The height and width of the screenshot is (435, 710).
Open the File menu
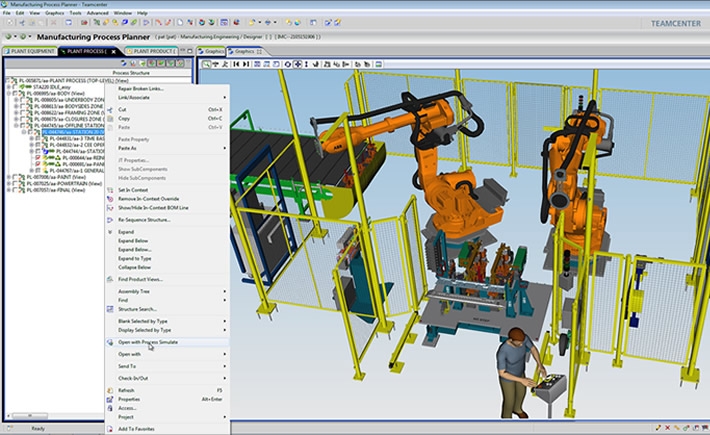pyautogui.click(x=7, y=13)
